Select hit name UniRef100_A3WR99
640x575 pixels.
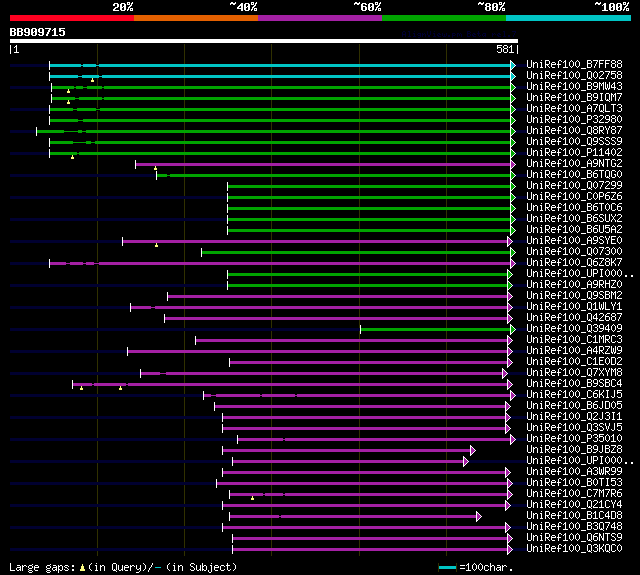click(x=574, y=472)
